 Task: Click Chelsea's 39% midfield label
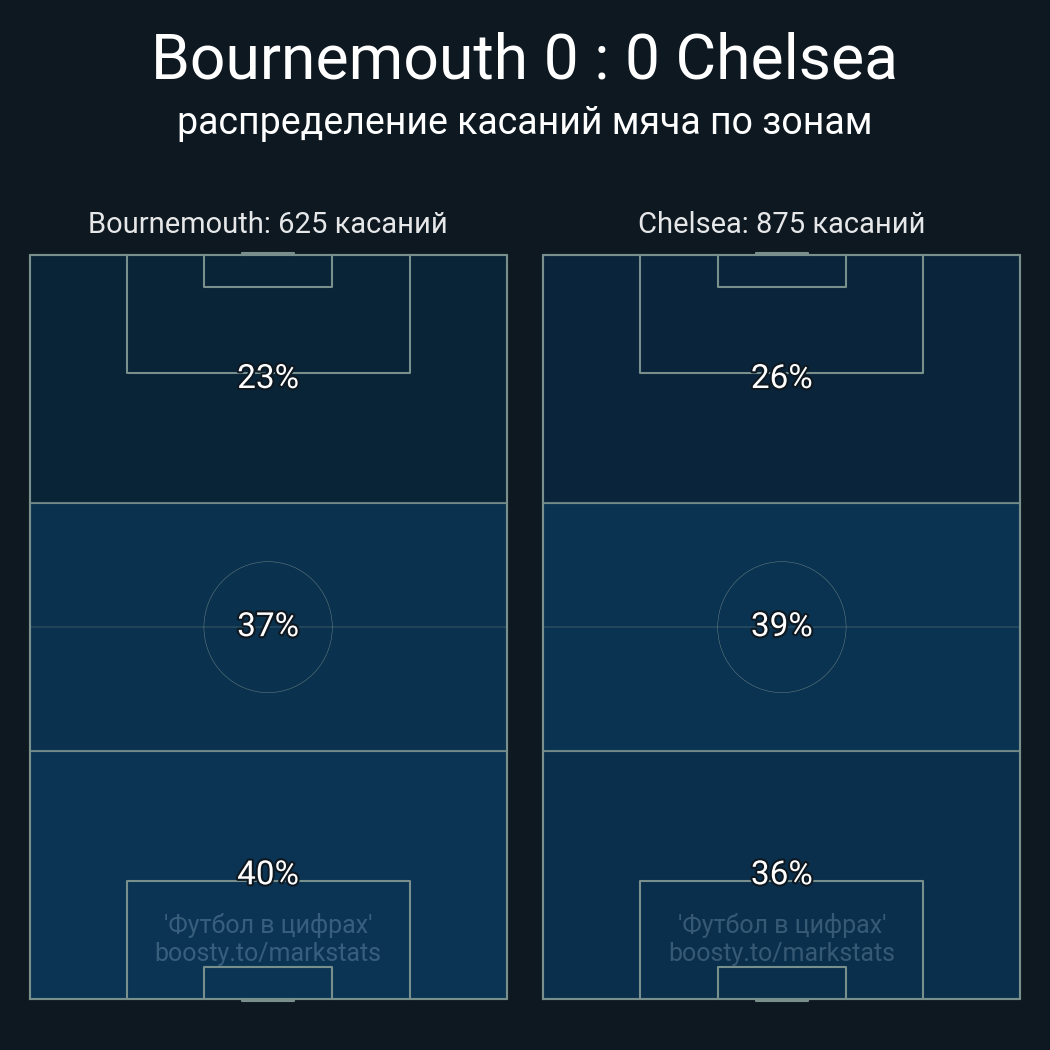pyautogui.click(x=781, y=625)
